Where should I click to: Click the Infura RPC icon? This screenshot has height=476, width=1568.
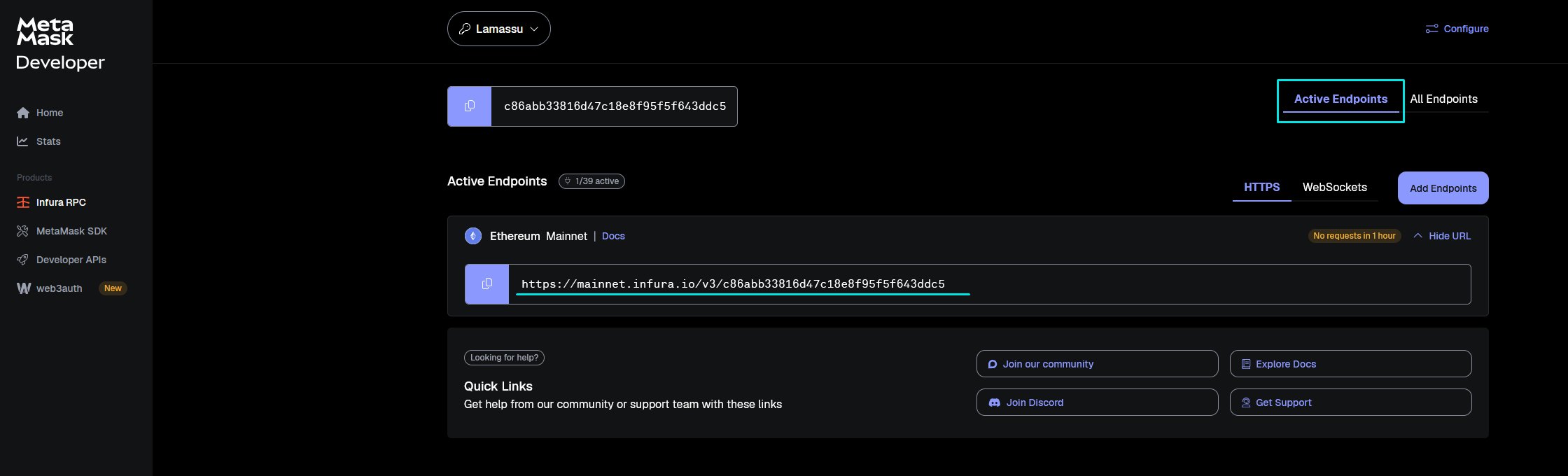click(23, 202)
